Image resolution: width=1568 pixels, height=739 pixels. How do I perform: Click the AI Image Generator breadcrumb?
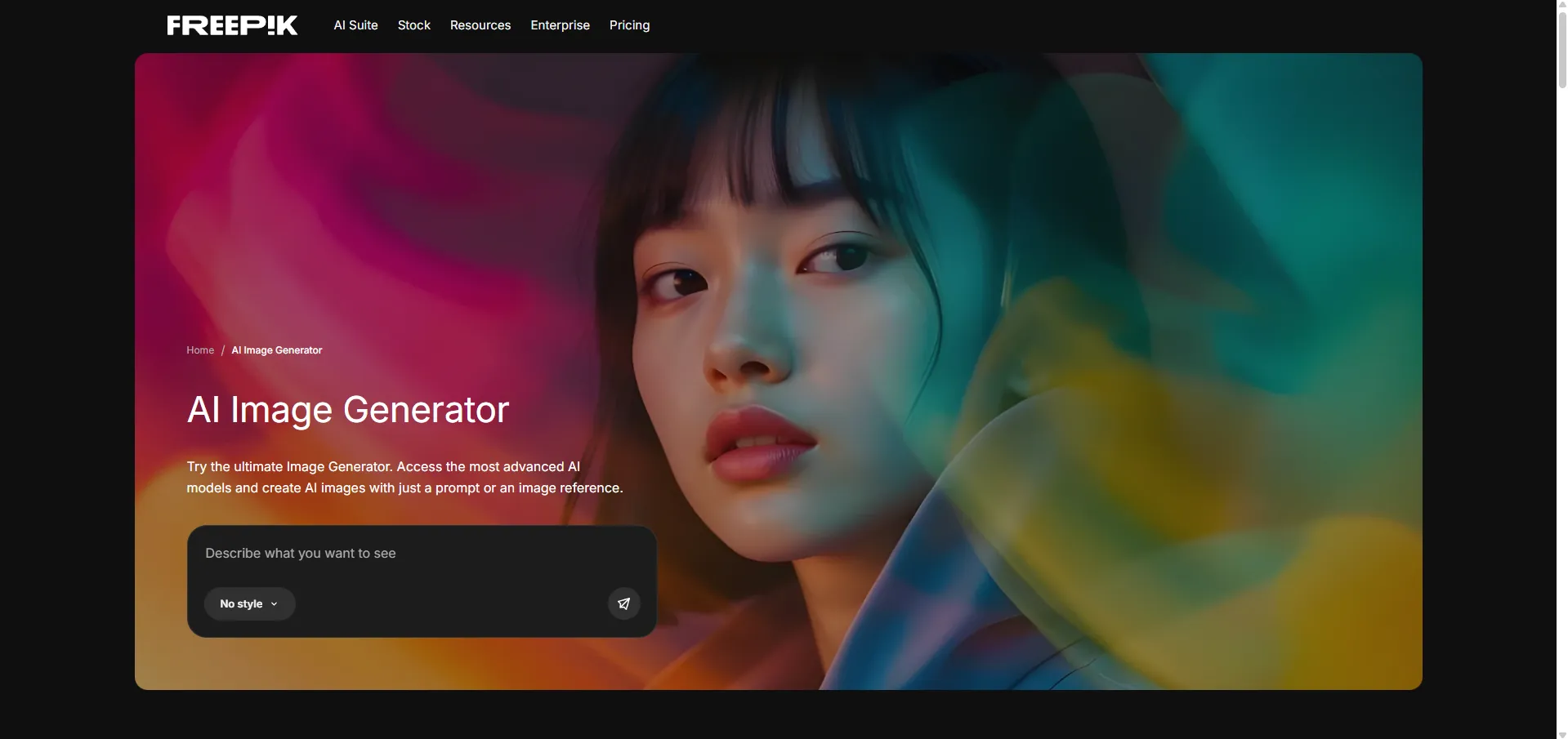(276, 350)
